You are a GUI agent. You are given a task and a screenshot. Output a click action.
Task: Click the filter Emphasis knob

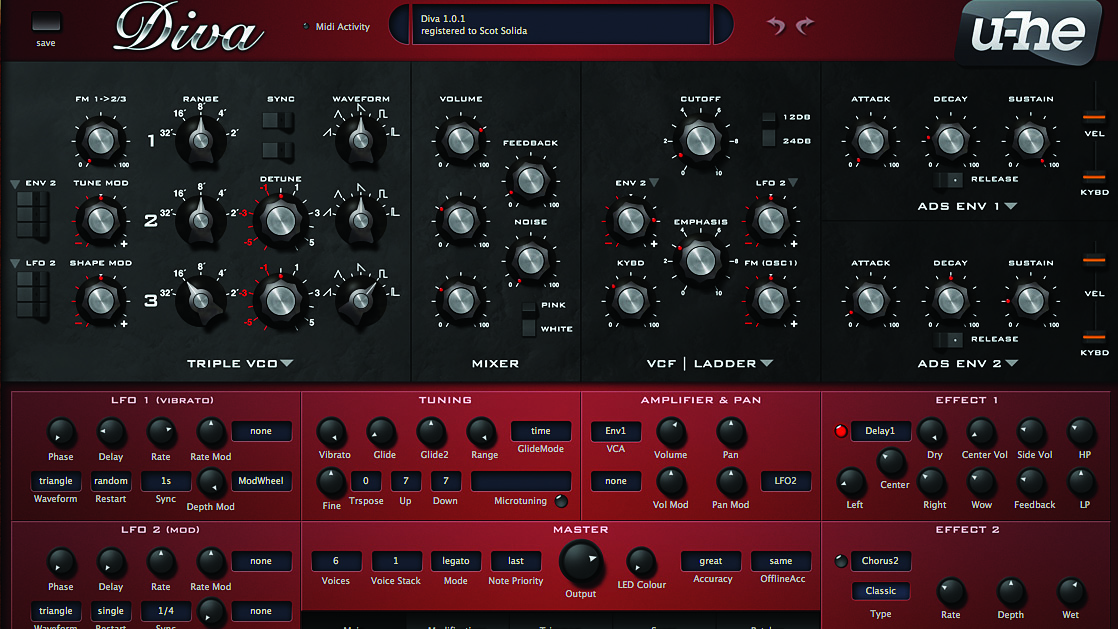700,261
